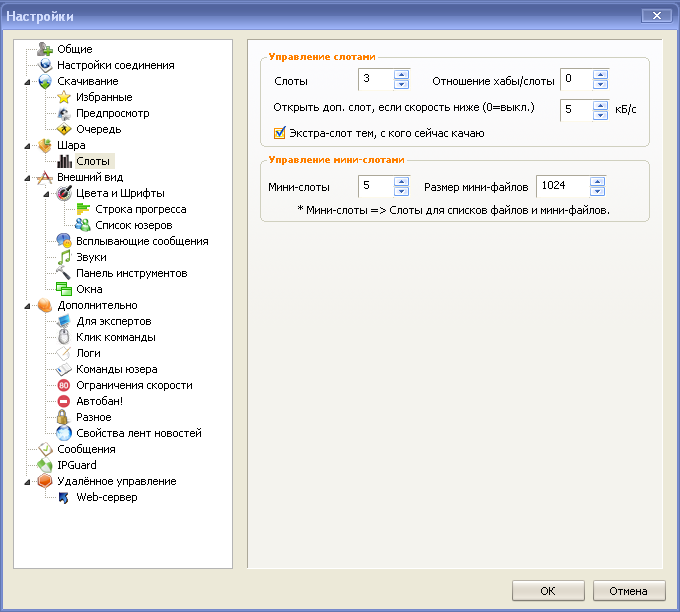This screenshot has height=612, width=680.
Task: Click the Команды юзера book icon
Action: (x=64, y=369)
